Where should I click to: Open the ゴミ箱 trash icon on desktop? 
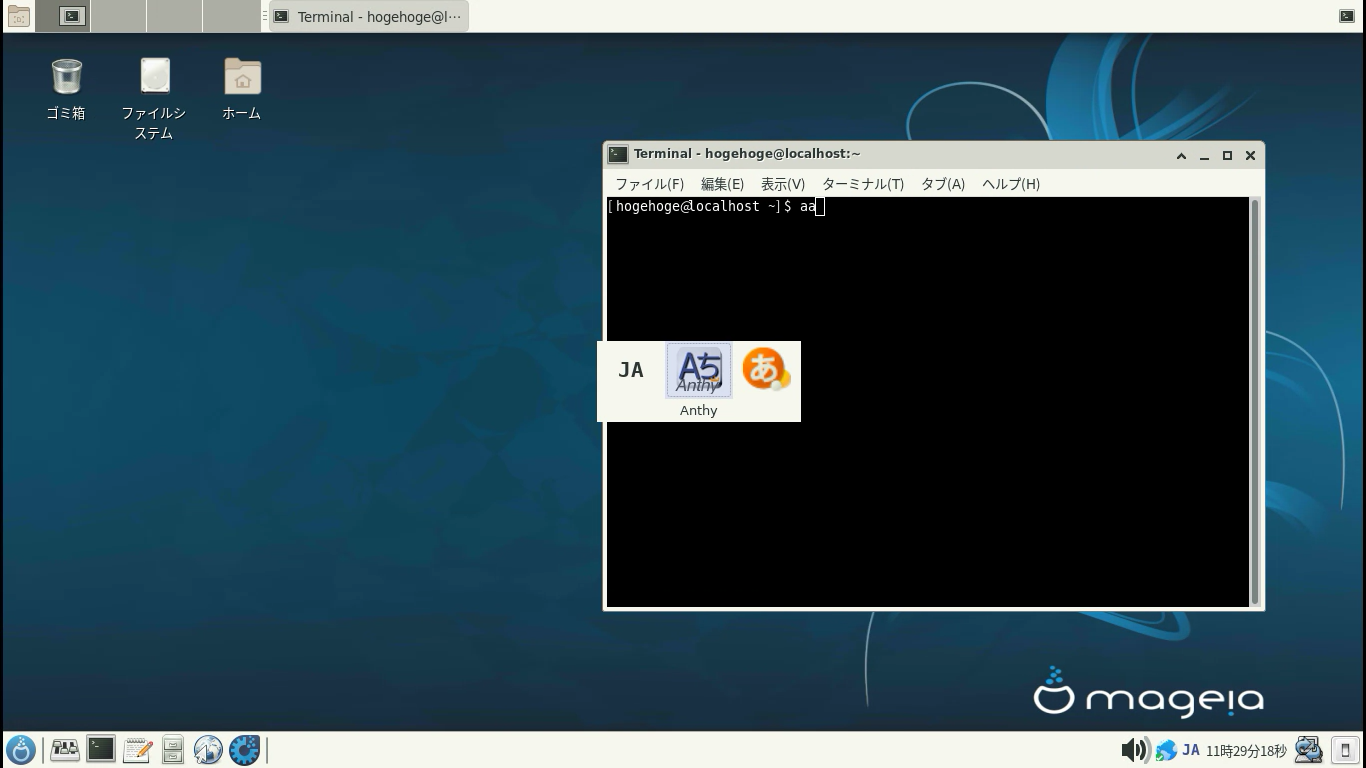click(66, 76)
